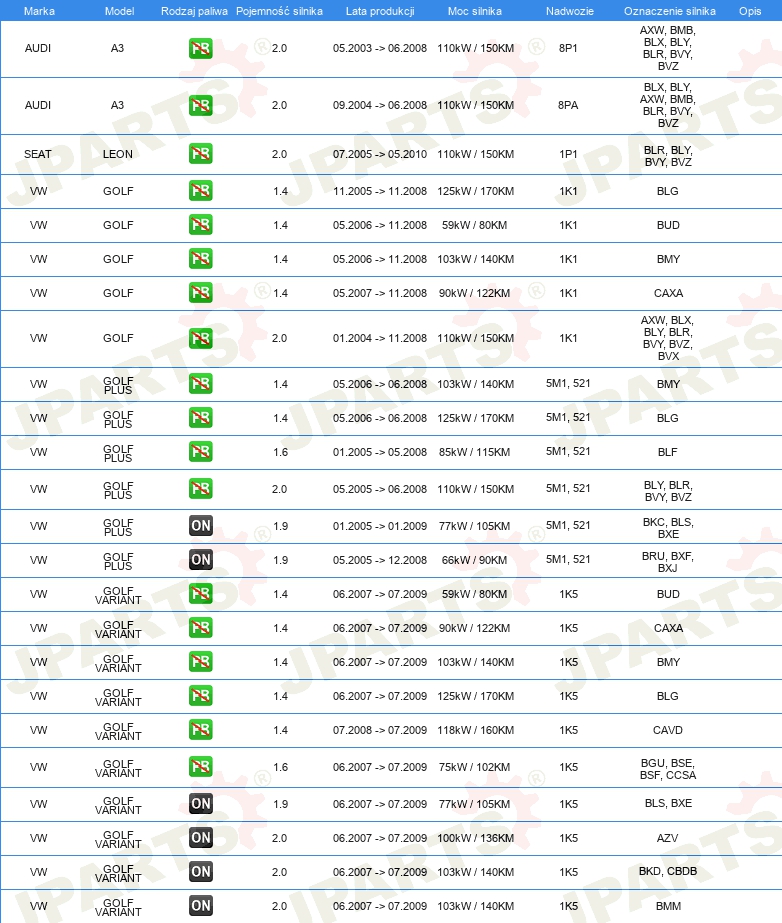The height and width of the screenshot is (923, 782).
Task: Click the Rodzaj paliwa column header
Action: click(194, 11)
